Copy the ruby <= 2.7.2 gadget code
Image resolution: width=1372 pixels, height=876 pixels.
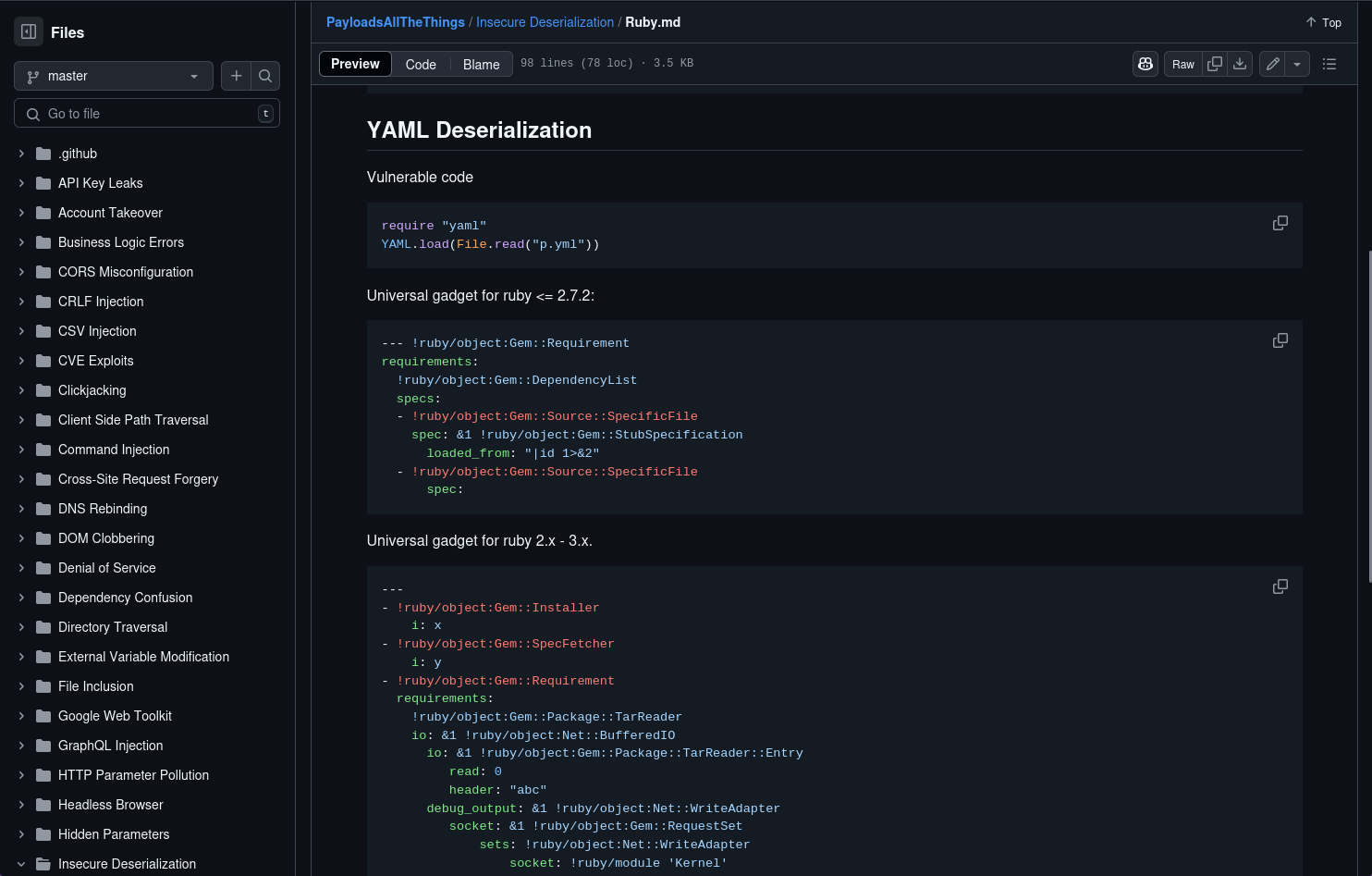[1280, 340]
